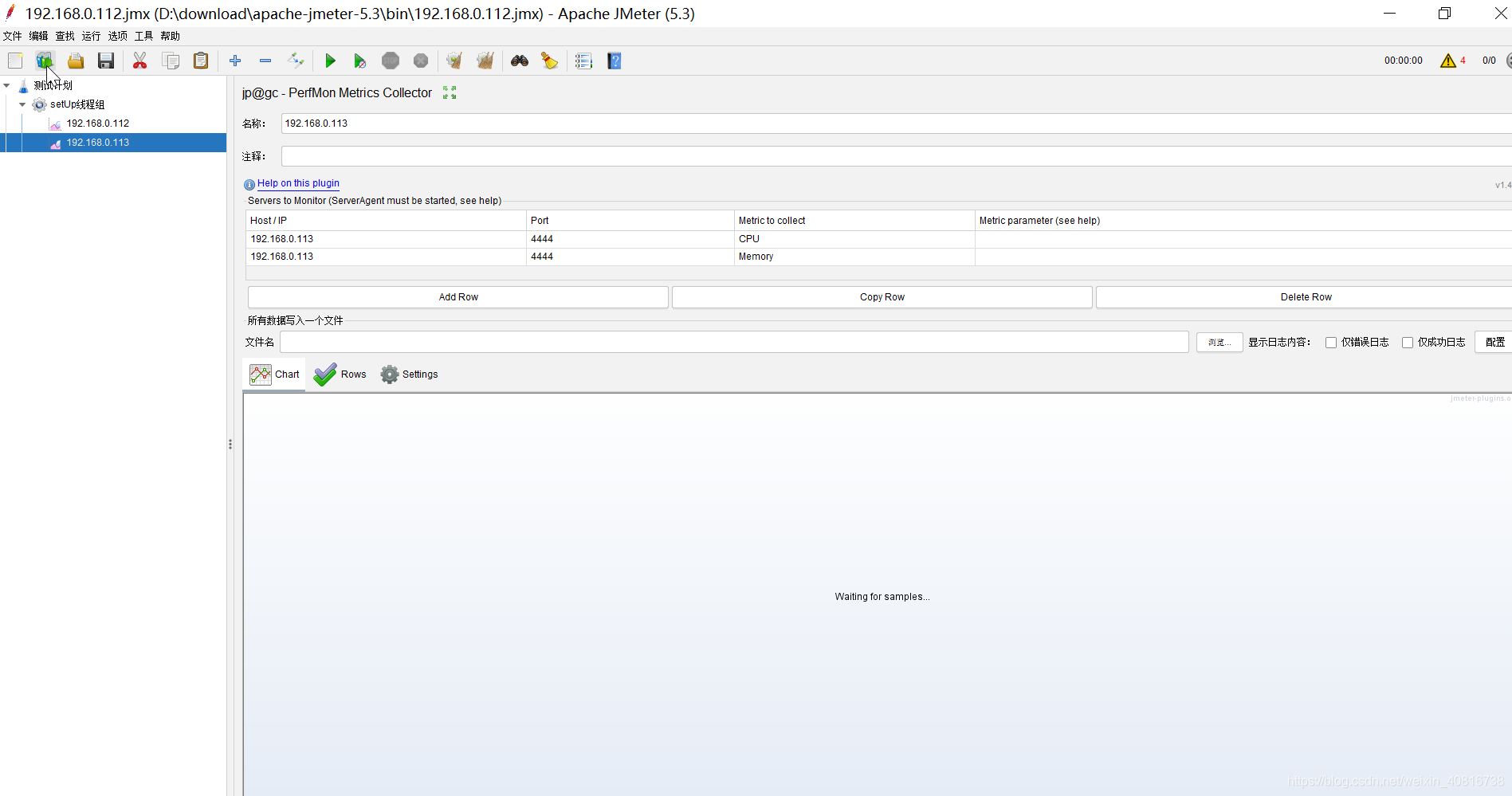Click the Port column header
Viewport: 1512px width, 796px height.
click(x=630, y=221)
